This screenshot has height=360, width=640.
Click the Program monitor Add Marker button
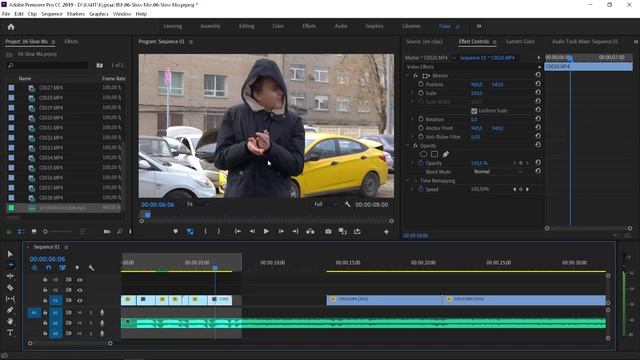176,231
